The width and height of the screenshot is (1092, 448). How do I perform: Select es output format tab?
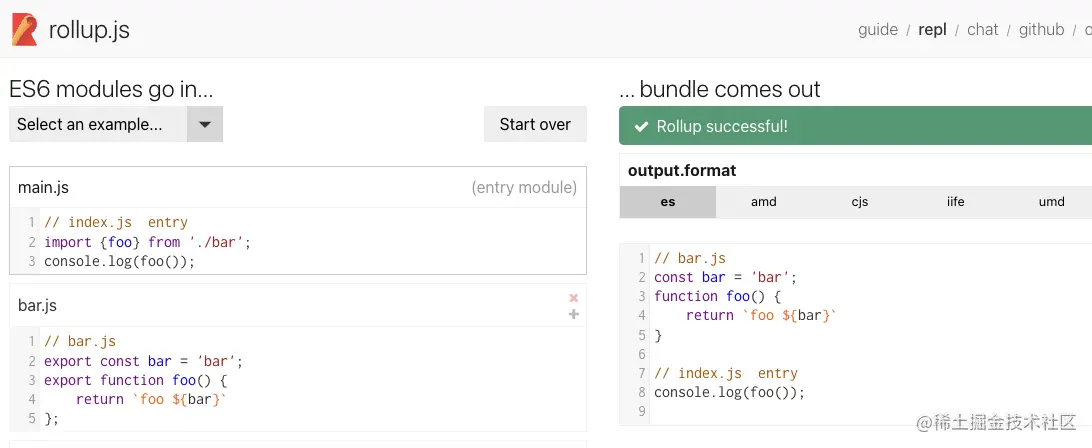pos(668,202)
